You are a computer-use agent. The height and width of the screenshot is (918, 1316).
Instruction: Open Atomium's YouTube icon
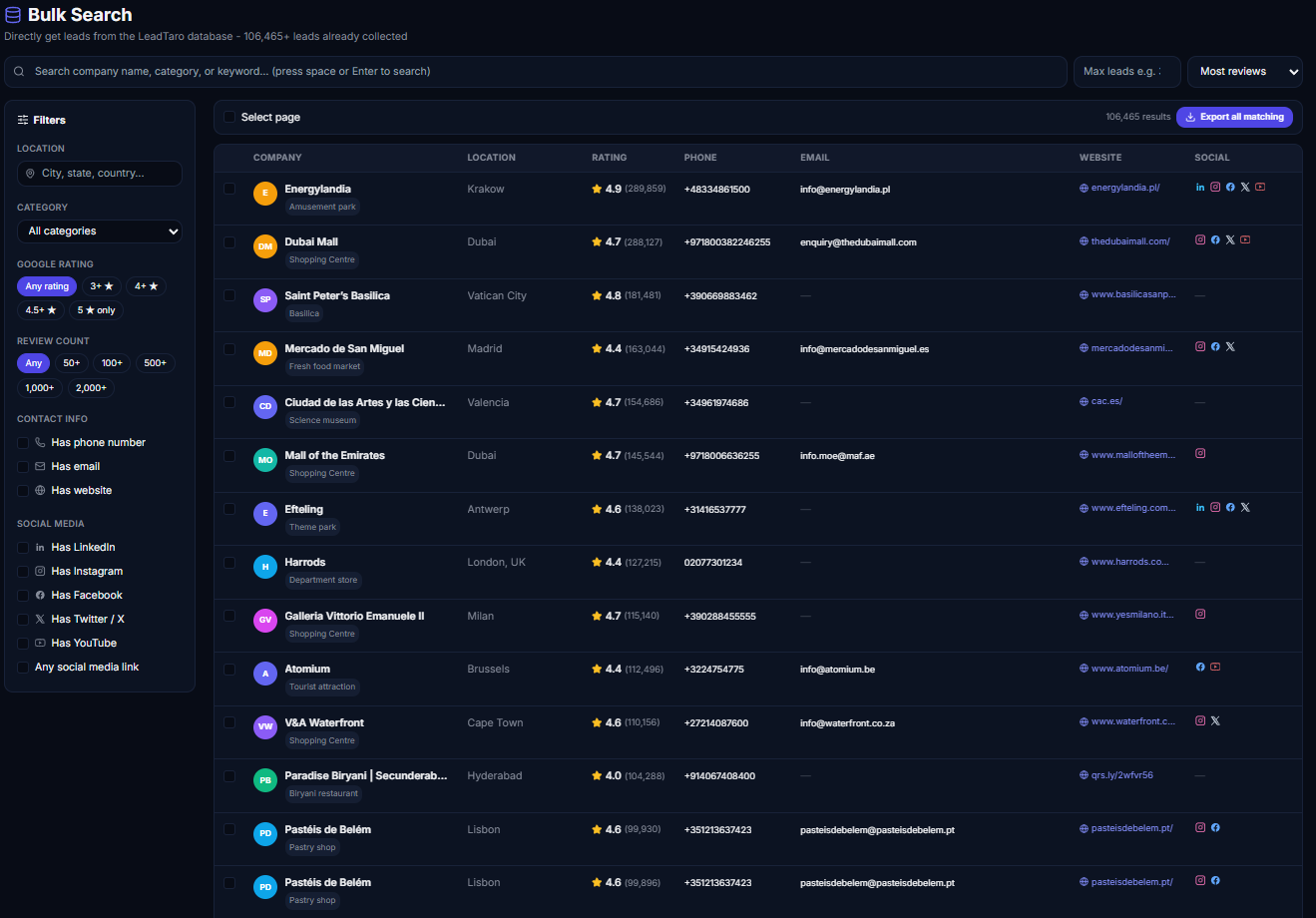coord(1215,668)
